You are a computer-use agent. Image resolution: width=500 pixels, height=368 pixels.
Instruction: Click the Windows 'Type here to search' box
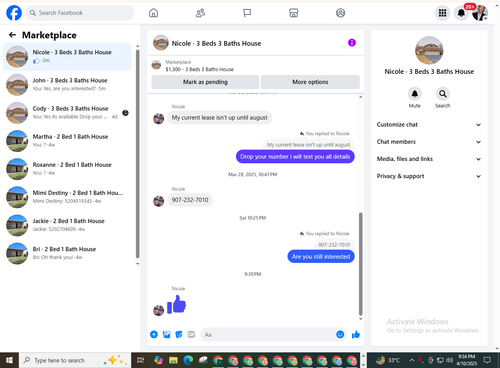pyautogui.click(x=75, y=360)
